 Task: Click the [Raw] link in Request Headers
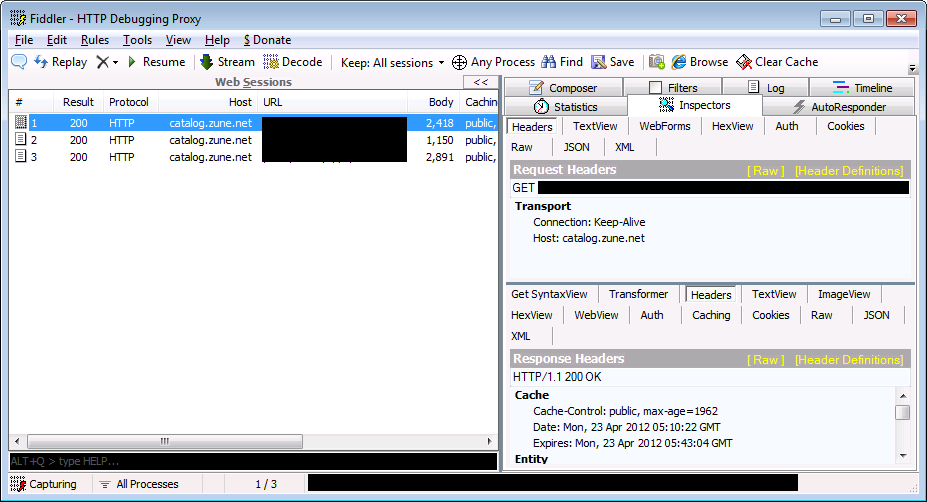coord(766,171)
